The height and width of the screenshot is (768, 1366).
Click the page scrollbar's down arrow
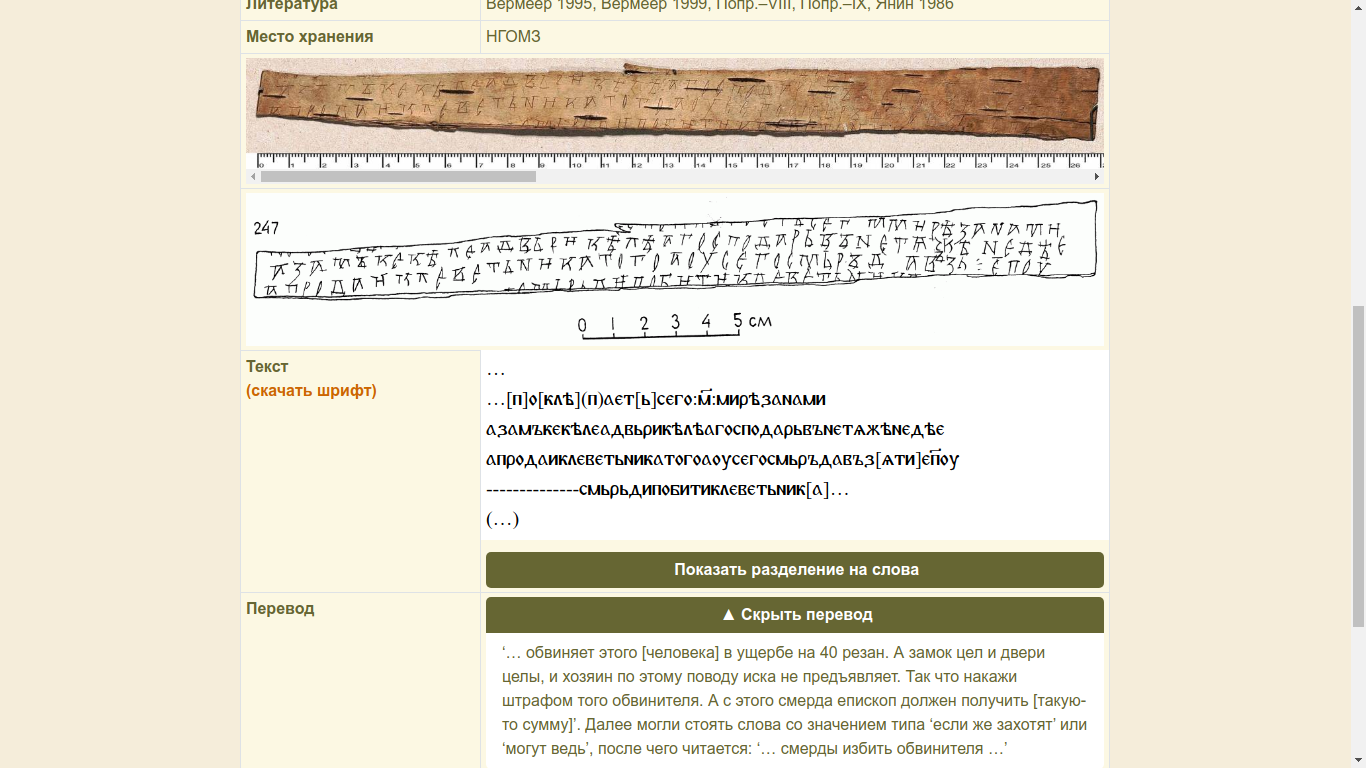[x=1357, y=759]
